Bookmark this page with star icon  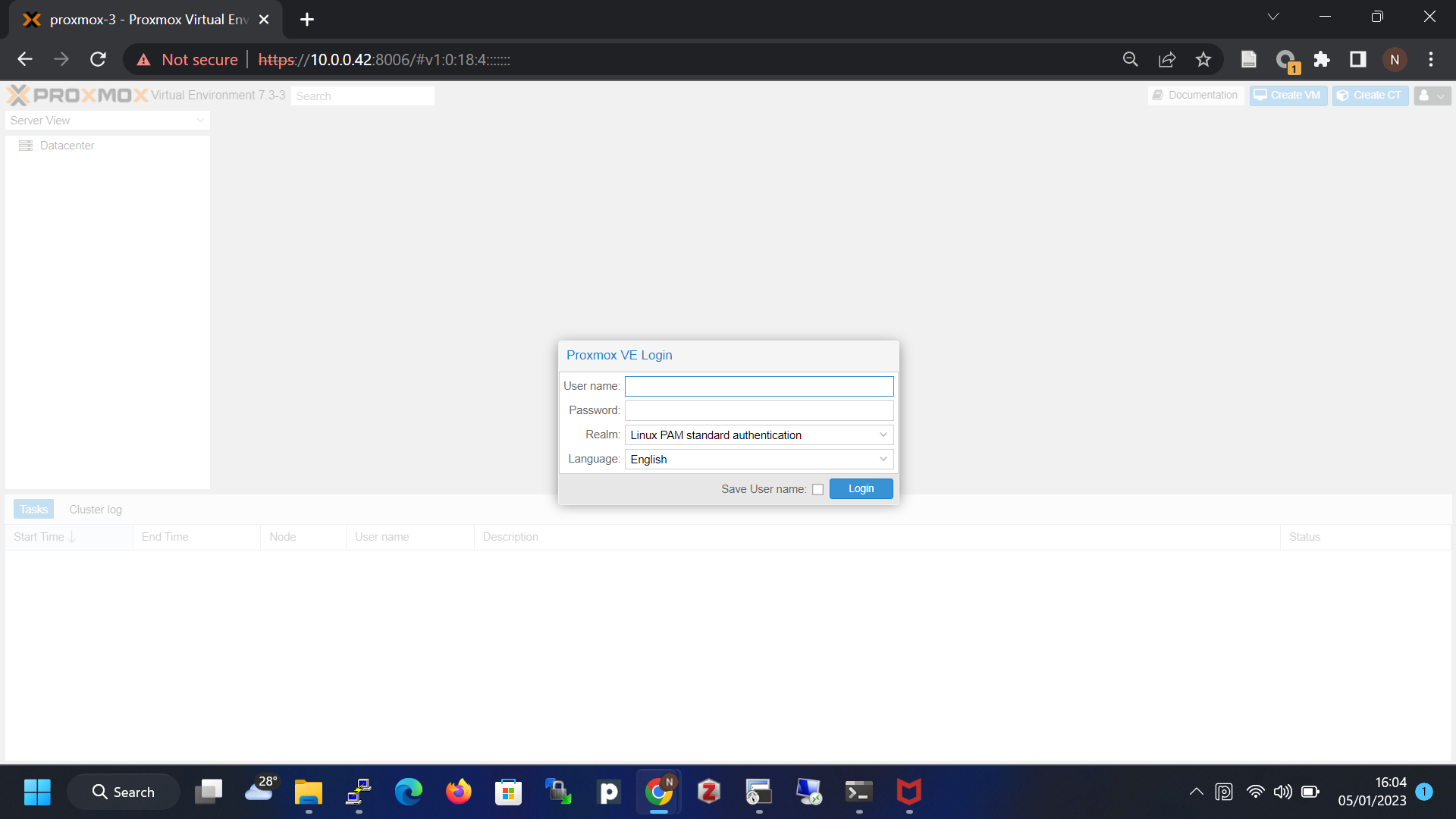(x=1203, y=60)
